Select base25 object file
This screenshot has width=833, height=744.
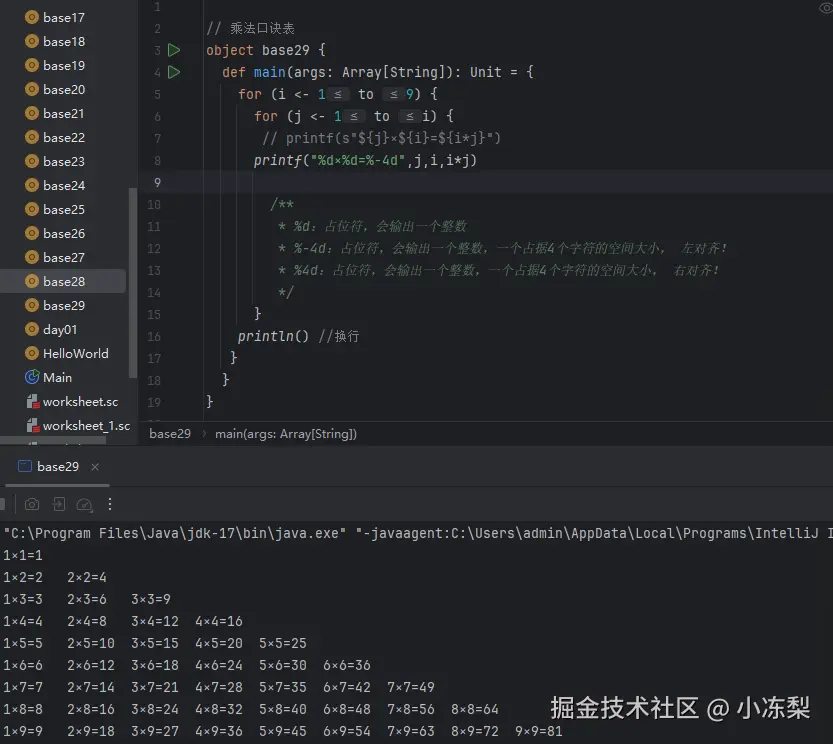[x=64, y=209]
